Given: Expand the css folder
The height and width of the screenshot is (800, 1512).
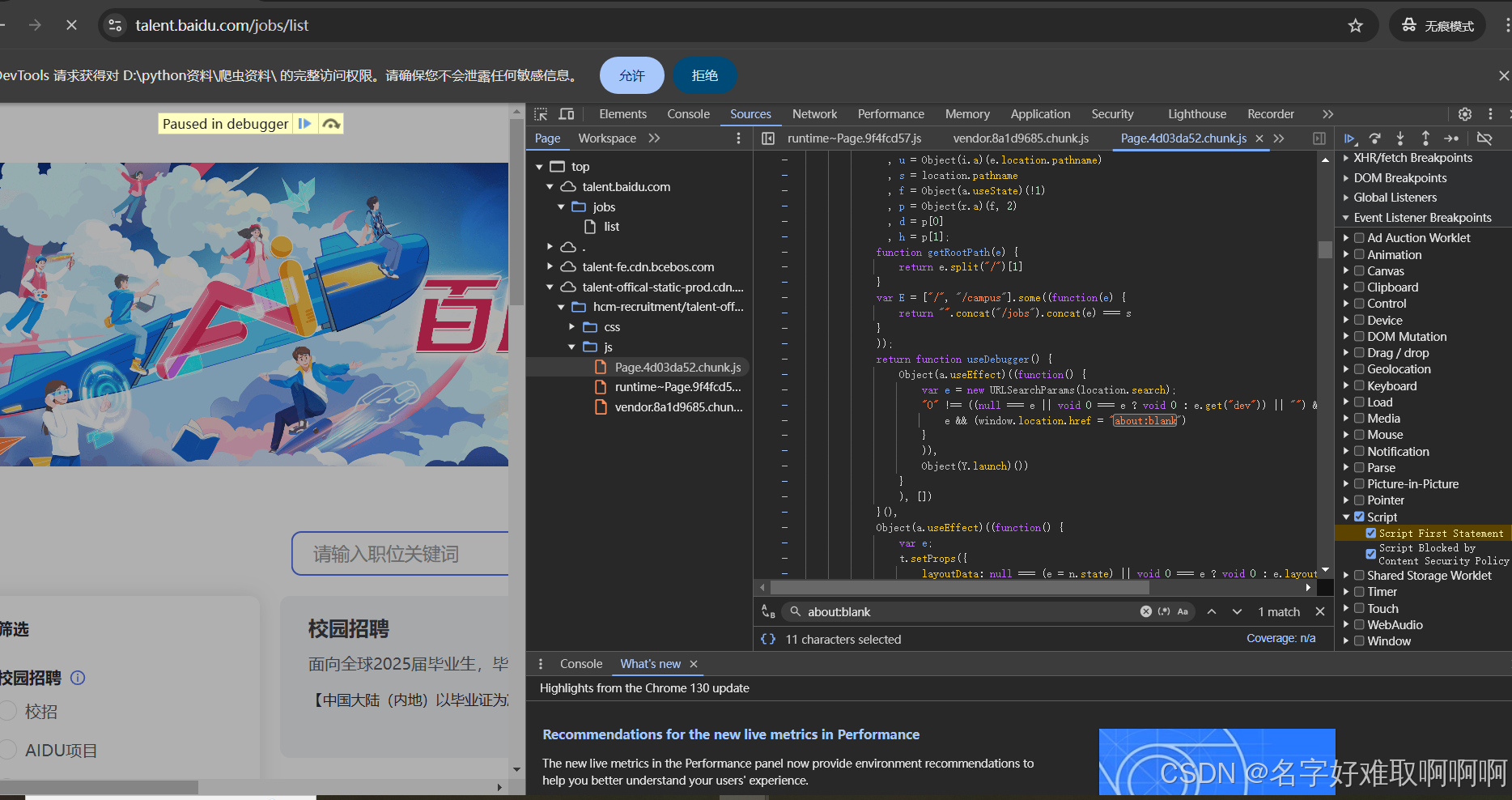Looking at the screenshot, I should (x=571, y=327).
